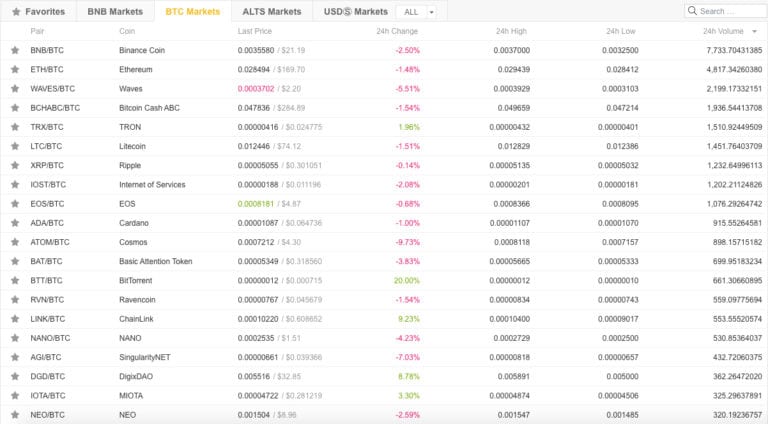Switch to USDⓈ Markets tab

(x=356, y=11)
